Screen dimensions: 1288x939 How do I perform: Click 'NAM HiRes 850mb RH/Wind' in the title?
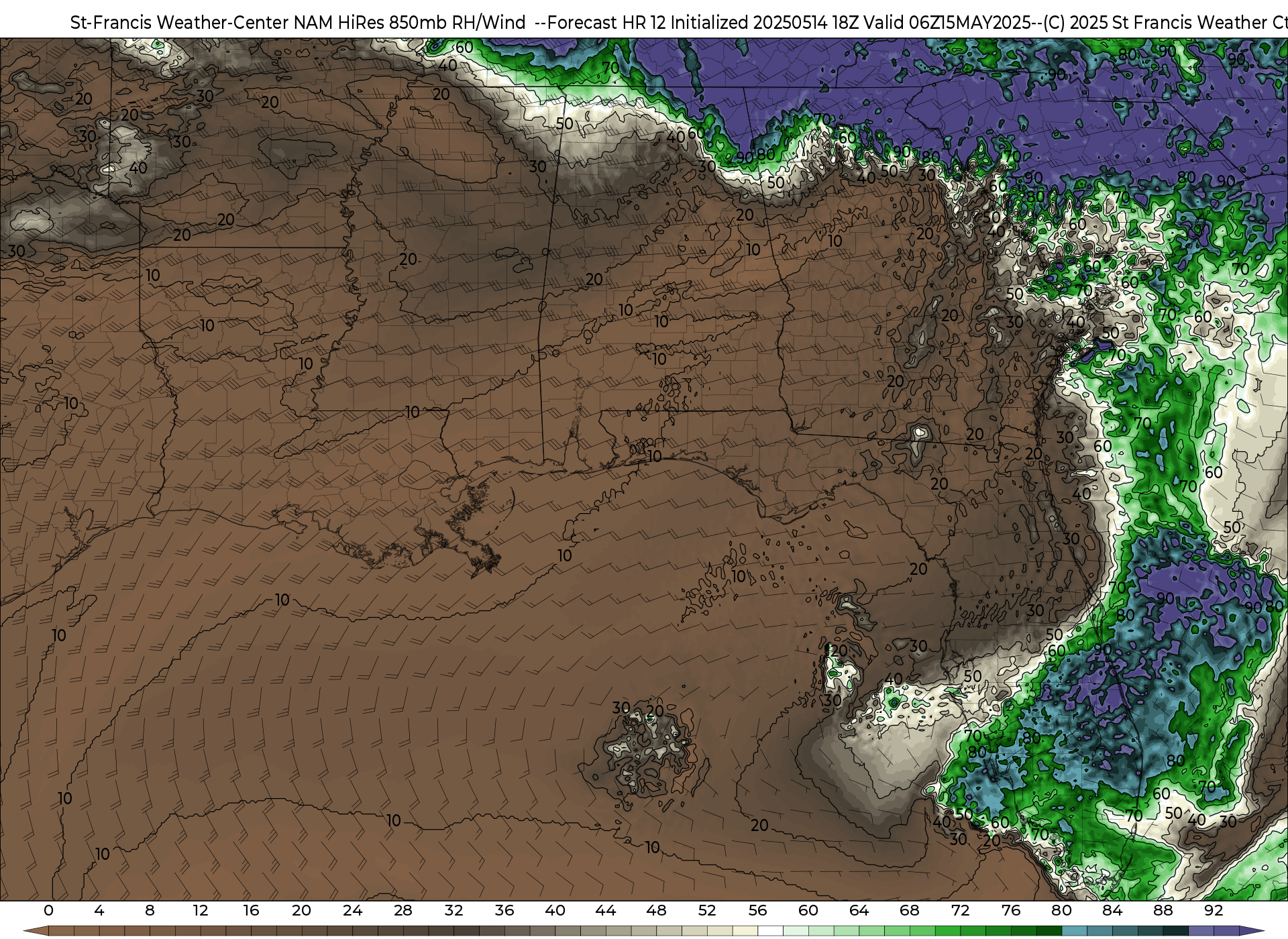coord(410,23)
